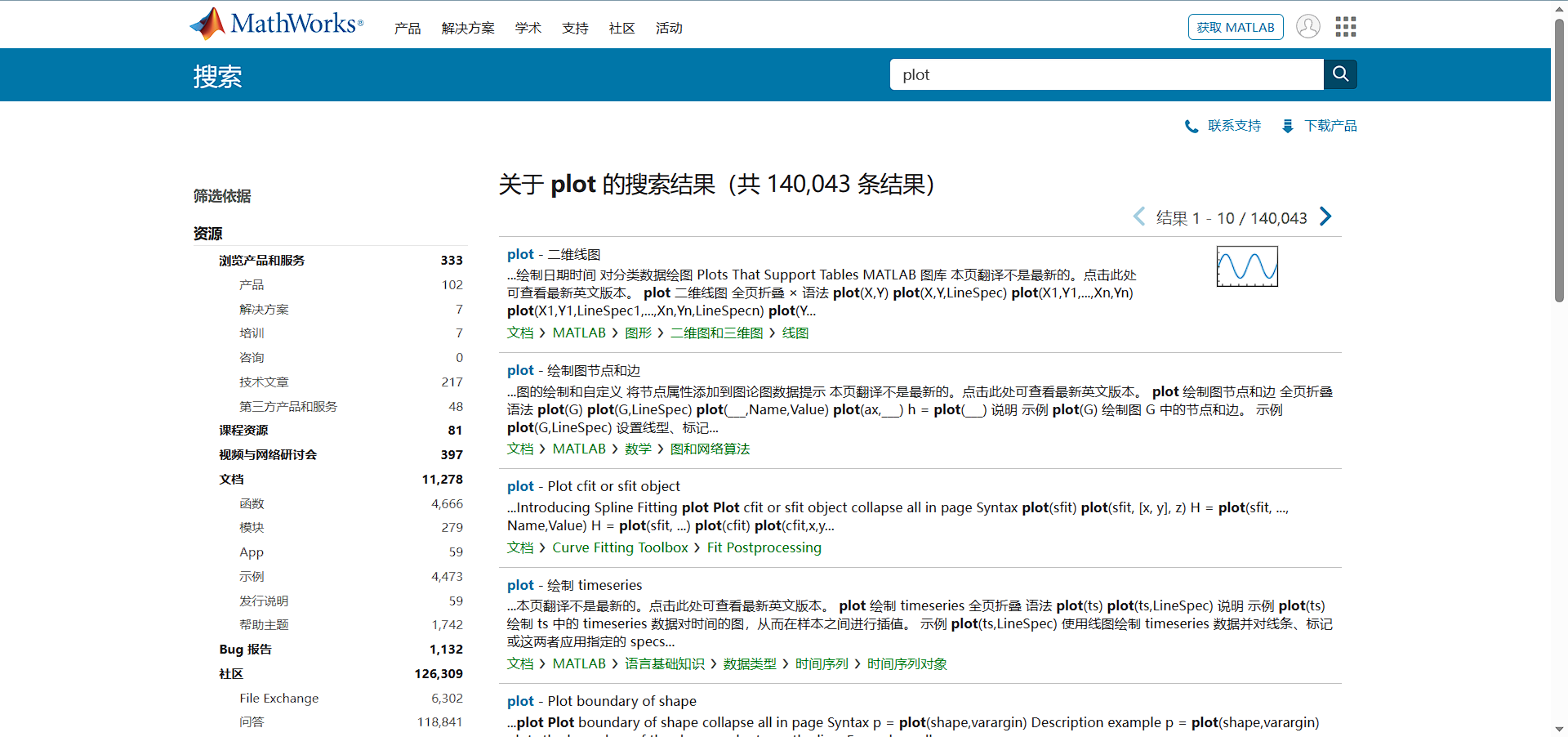This screenshot has height=737, width=1568.
Task: Click 数学 breadcrumb link
Action: [x=639, y=449]
